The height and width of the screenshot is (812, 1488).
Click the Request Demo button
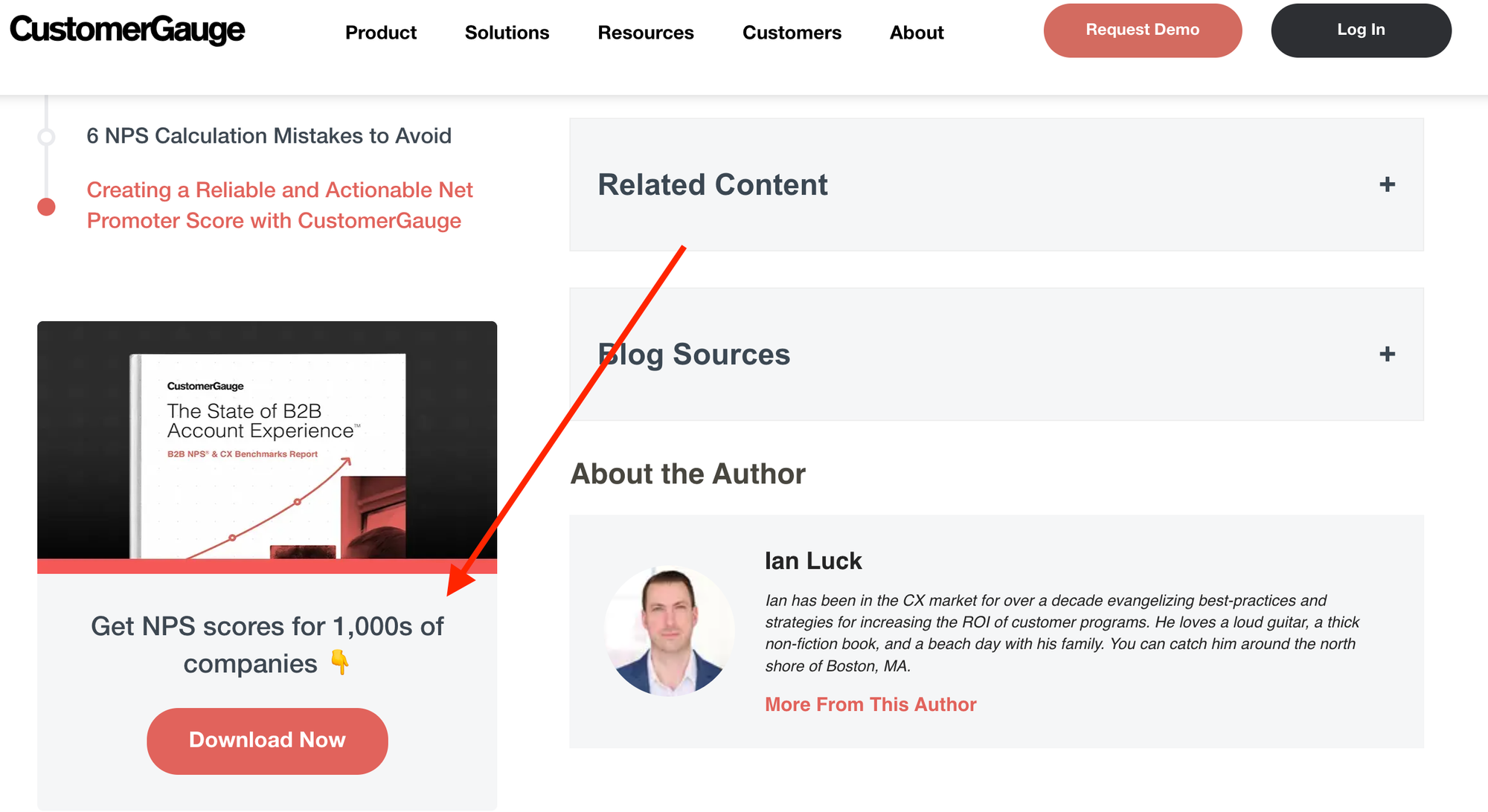[x=1143, y=30]
